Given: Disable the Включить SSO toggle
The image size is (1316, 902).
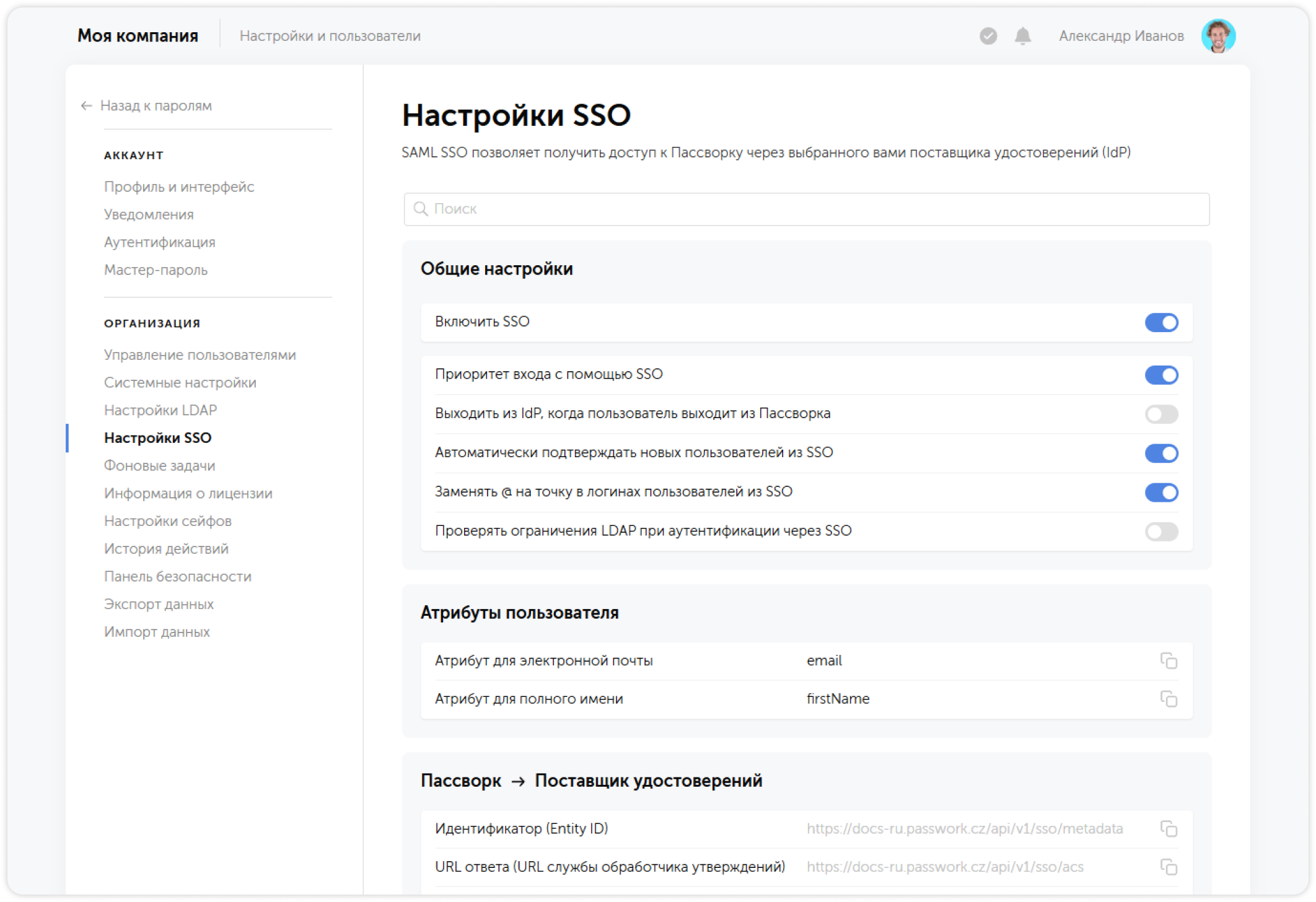Looking at the screenshot, I should [x=1163, y=322].
